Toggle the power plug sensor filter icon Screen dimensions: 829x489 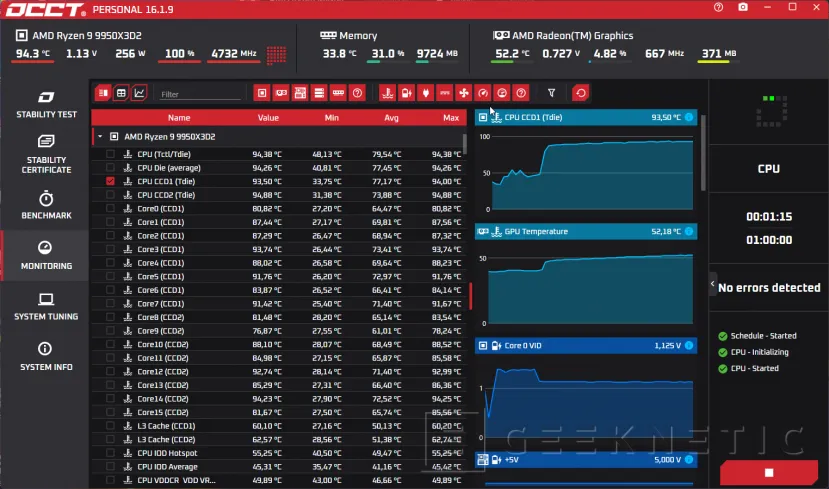pyautogui.click(x=426, y=93)
